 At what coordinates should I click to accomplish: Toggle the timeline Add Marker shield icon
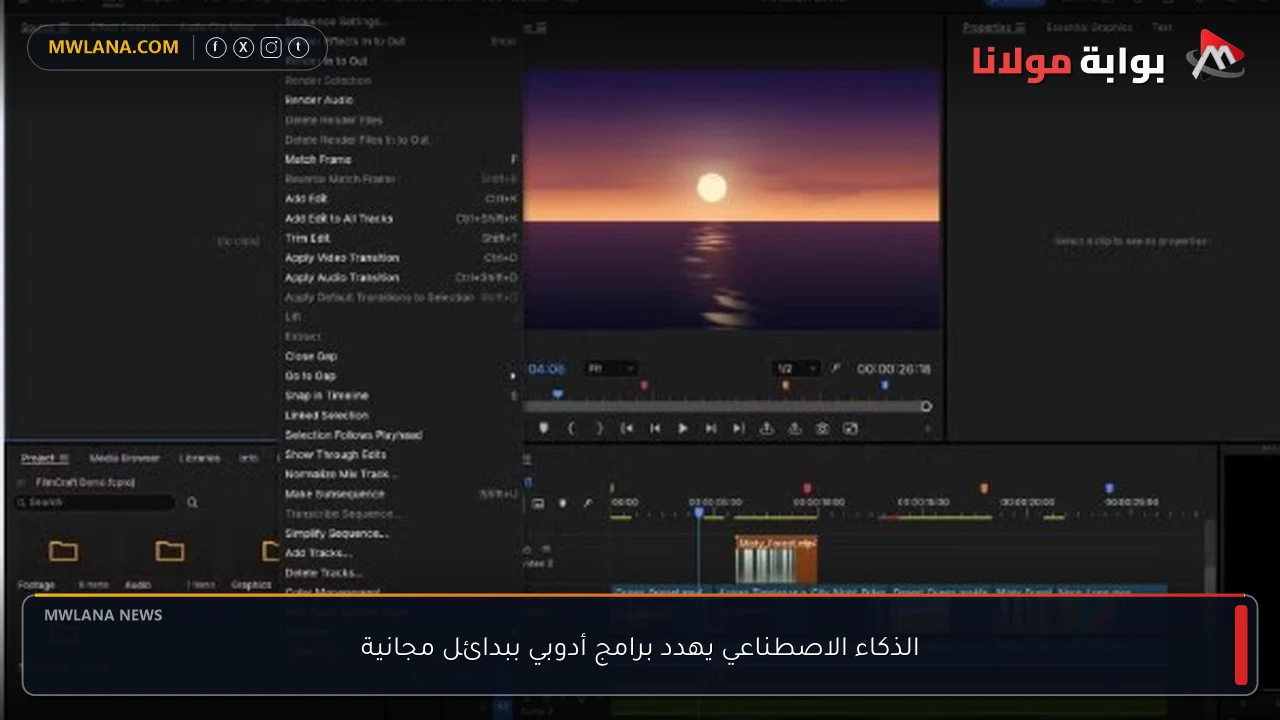click(563, 503)
